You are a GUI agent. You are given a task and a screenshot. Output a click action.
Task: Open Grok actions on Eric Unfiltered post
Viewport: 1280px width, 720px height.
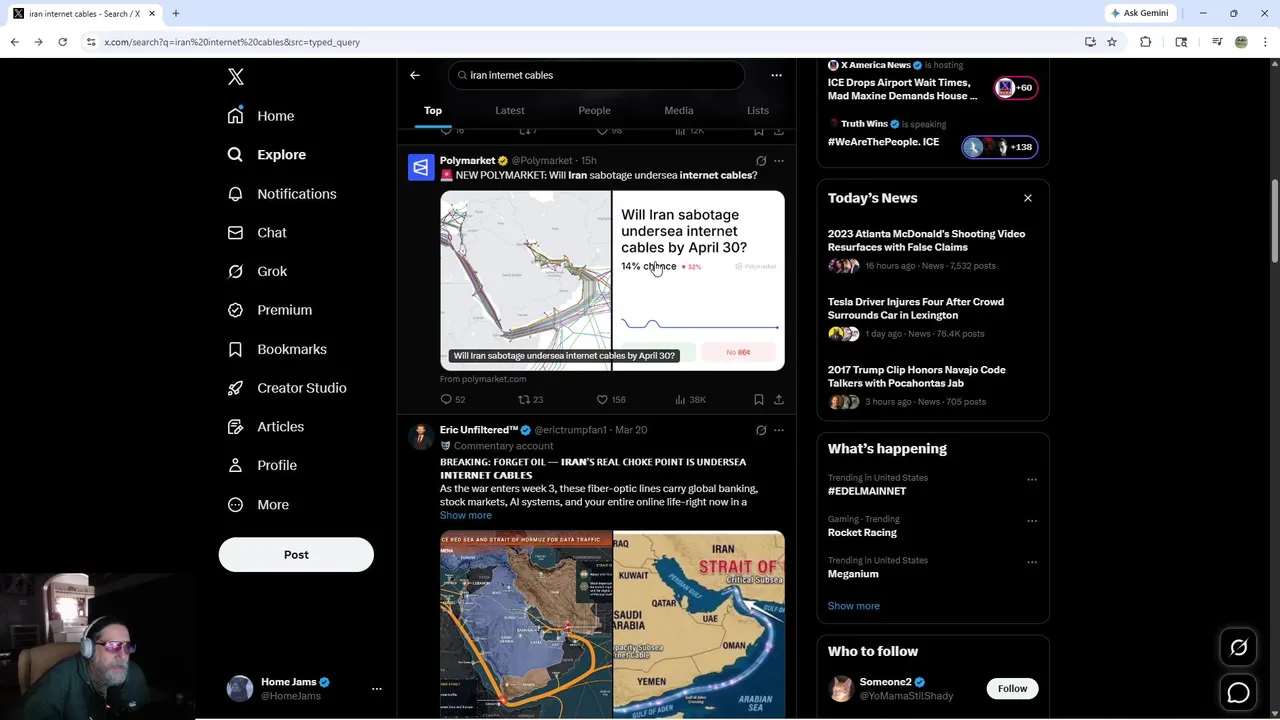[x=761, y=430]
